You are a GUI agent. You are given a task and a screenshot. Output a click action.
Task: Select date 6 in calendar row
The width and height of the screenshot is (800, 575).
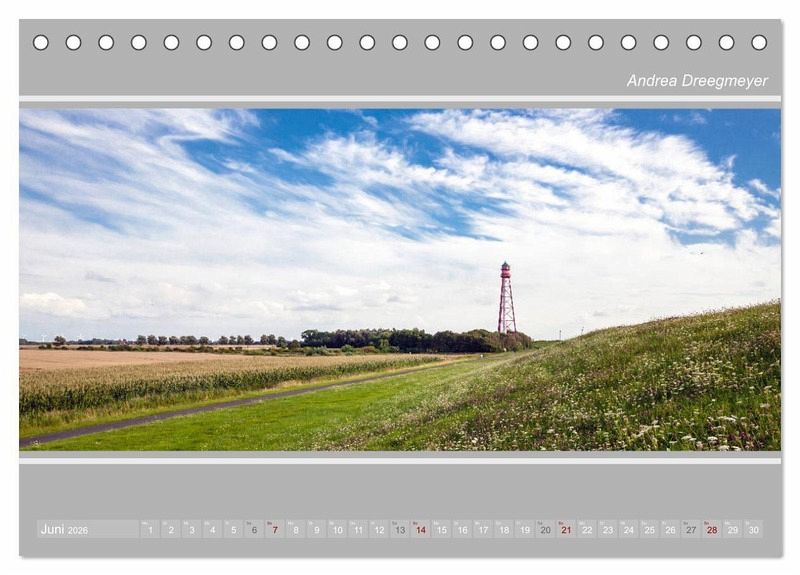pyautogui.click(x=254, y=529)
